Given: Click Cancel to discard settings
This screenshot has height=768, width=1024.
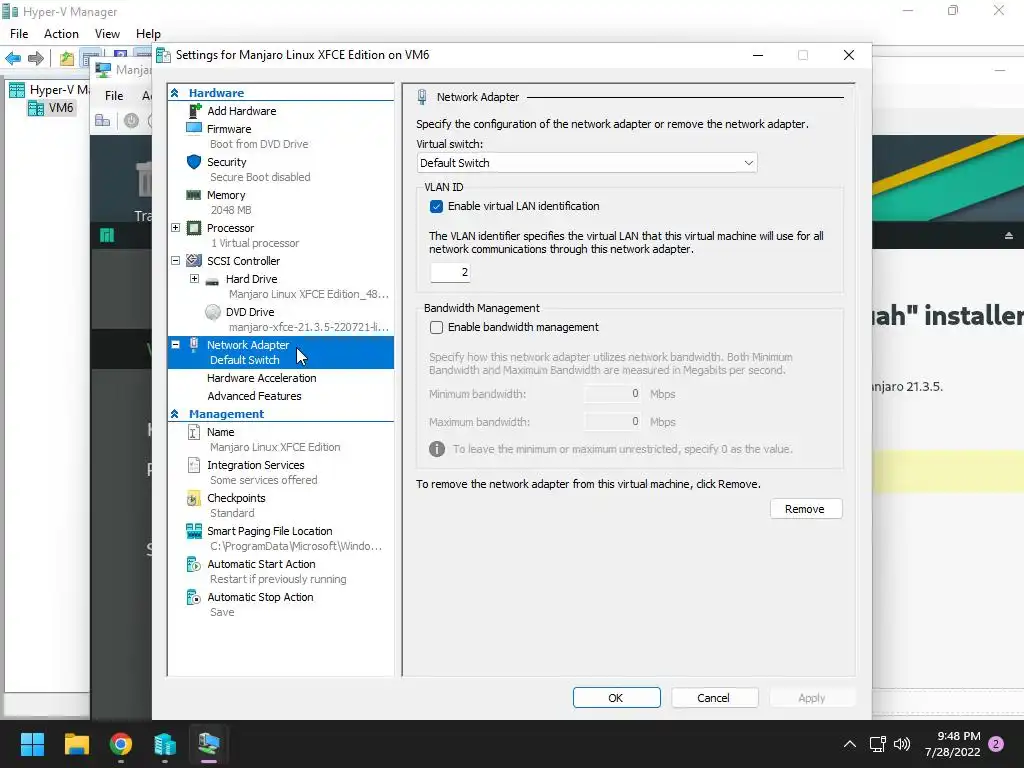Looking at the screenshot, I should click(x=714, y=697).
